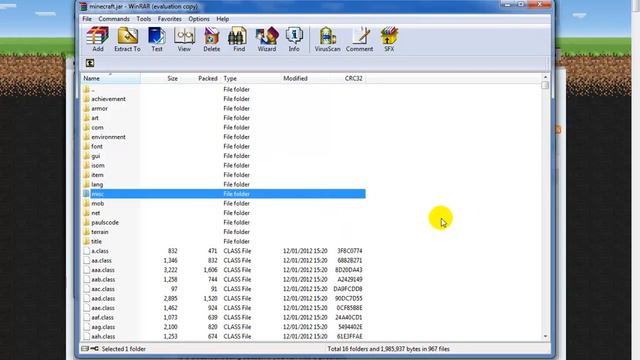Click the 'Selected 1 folder' status text
Viewport: 640px width, 360px height.
pyautogui.click(x=124, y=349)
